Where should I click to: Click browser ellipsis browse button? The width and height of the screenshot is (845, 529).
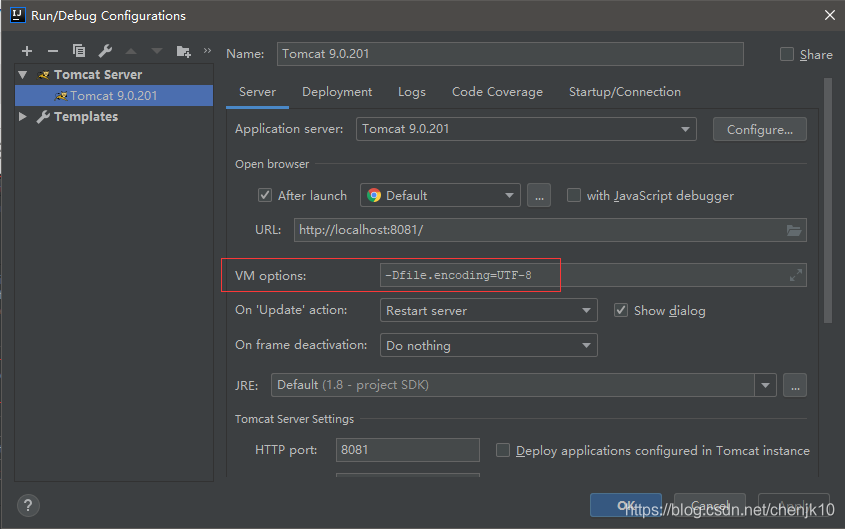click(x=539, y=195)
